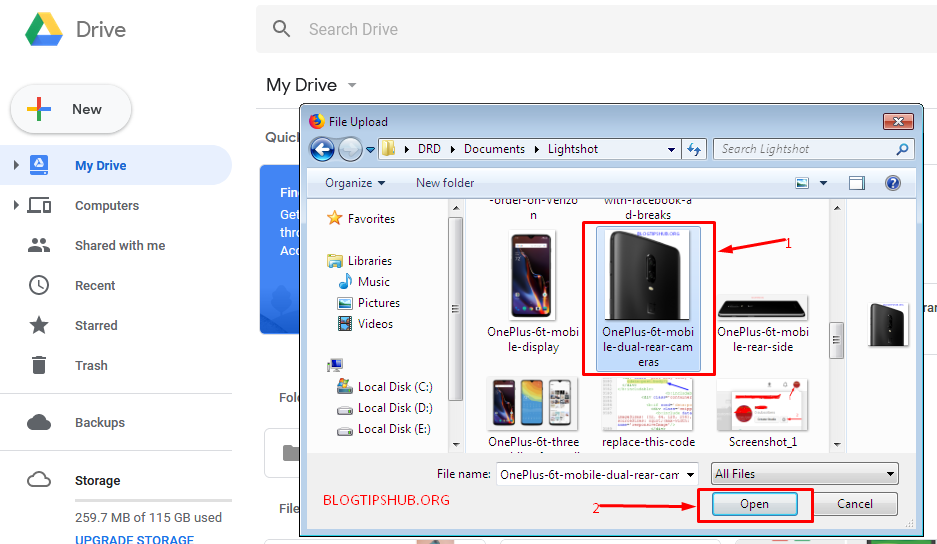937x544 pixels.
Task: Click the clock Recent icon
Action: [x=39, y=285]
